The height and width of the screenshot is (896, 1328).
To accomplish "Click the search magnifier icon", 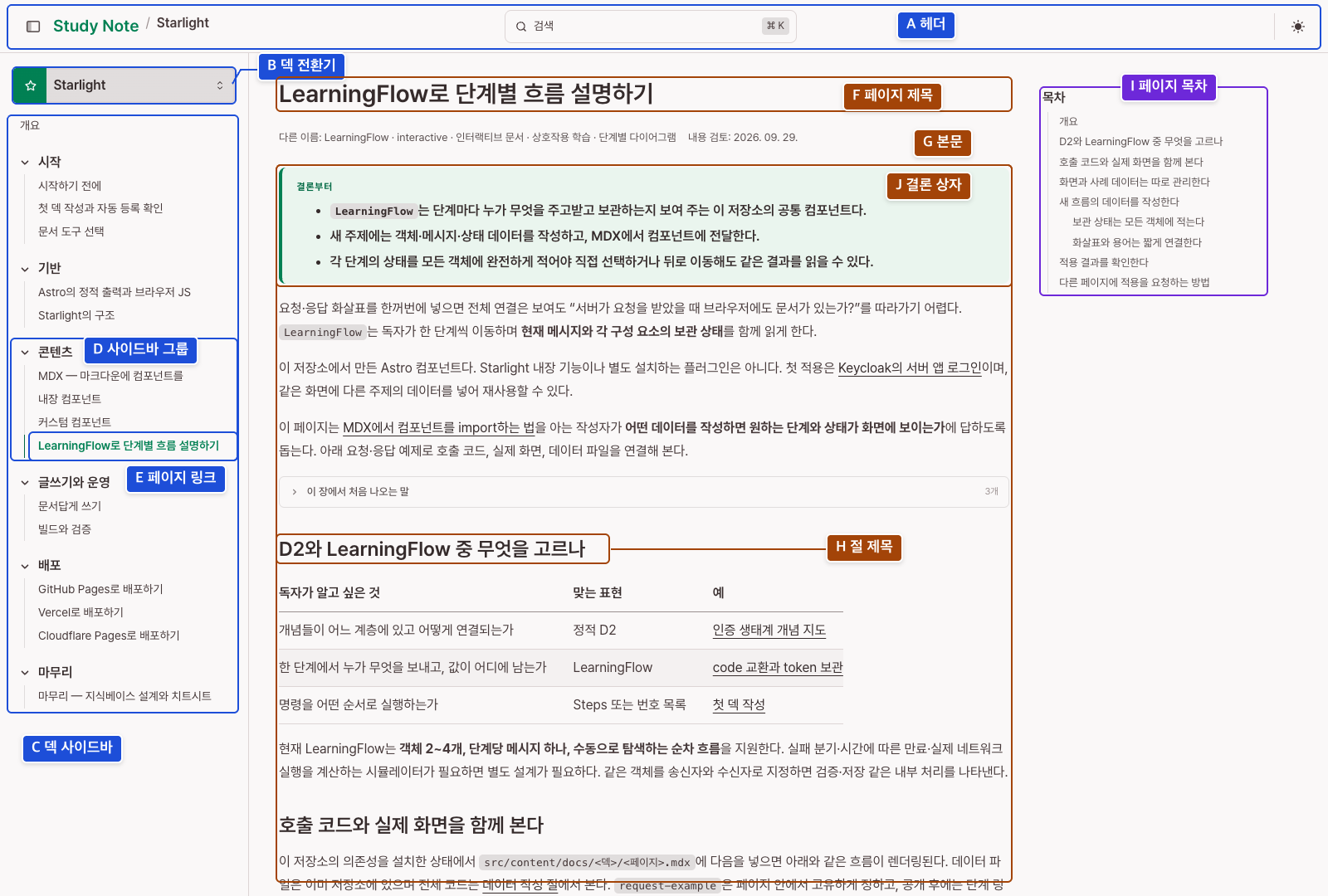I will point(521,27).
